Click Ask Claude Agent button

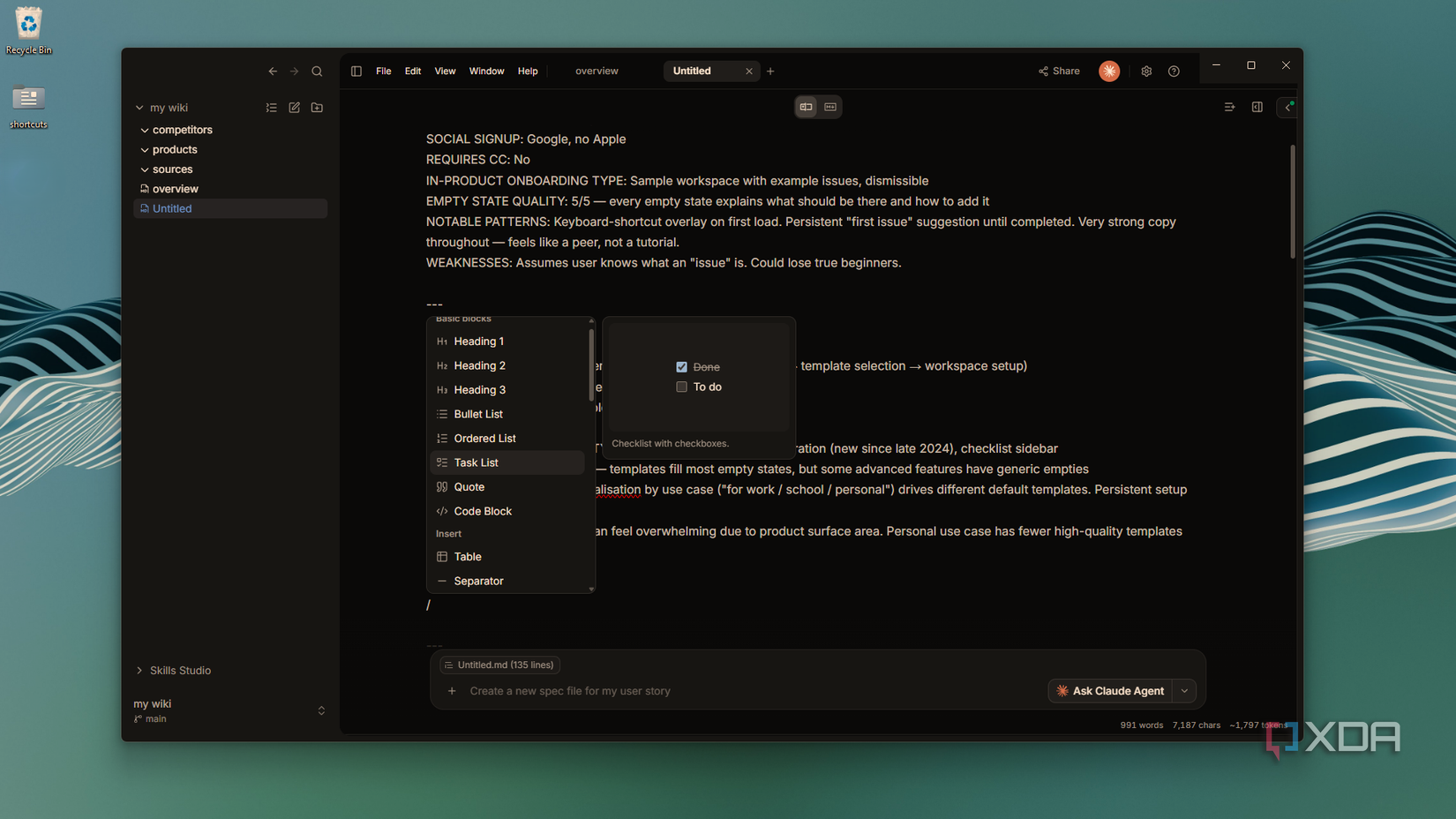tap(1110, 691)
